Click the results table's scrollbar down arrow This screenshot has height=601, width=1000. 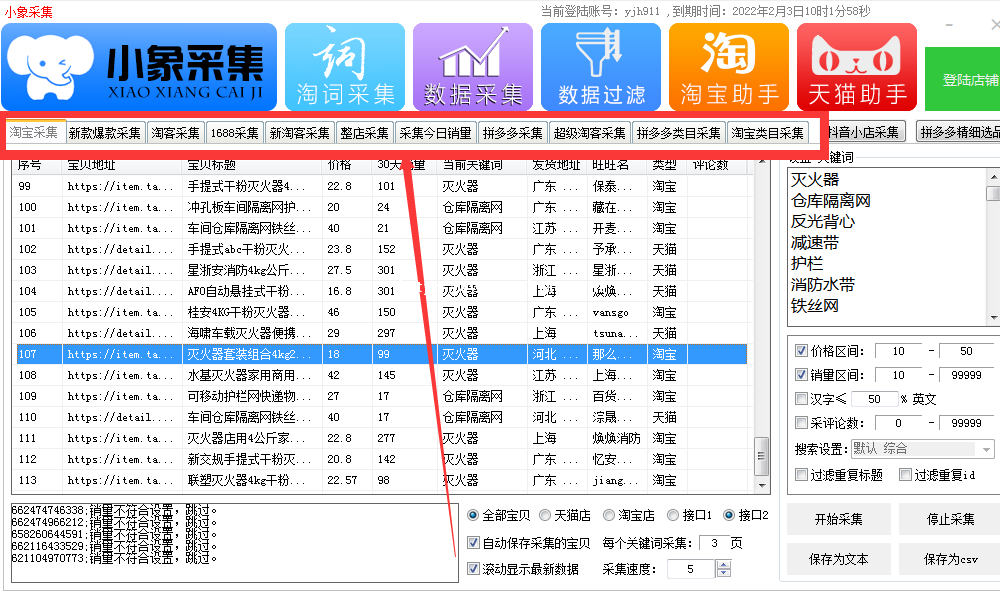coord(761,486)
